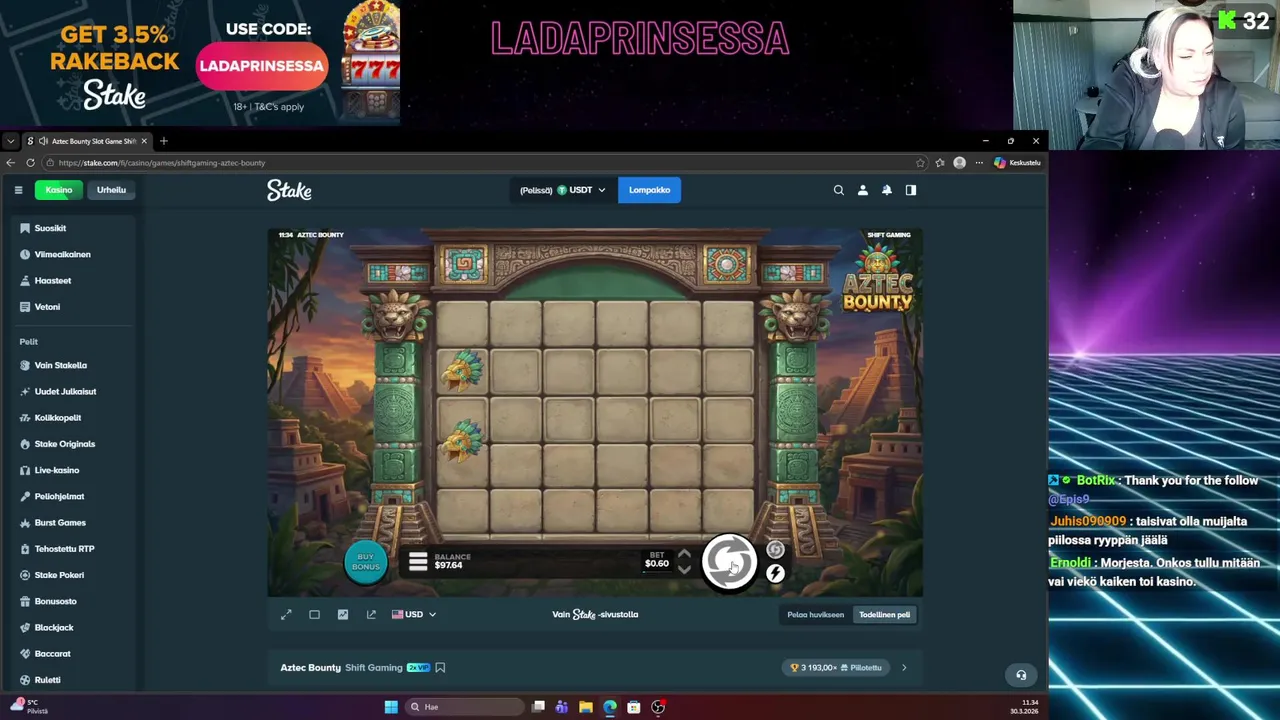
Task: Open a new browser tab
Action: pos(164,141)
